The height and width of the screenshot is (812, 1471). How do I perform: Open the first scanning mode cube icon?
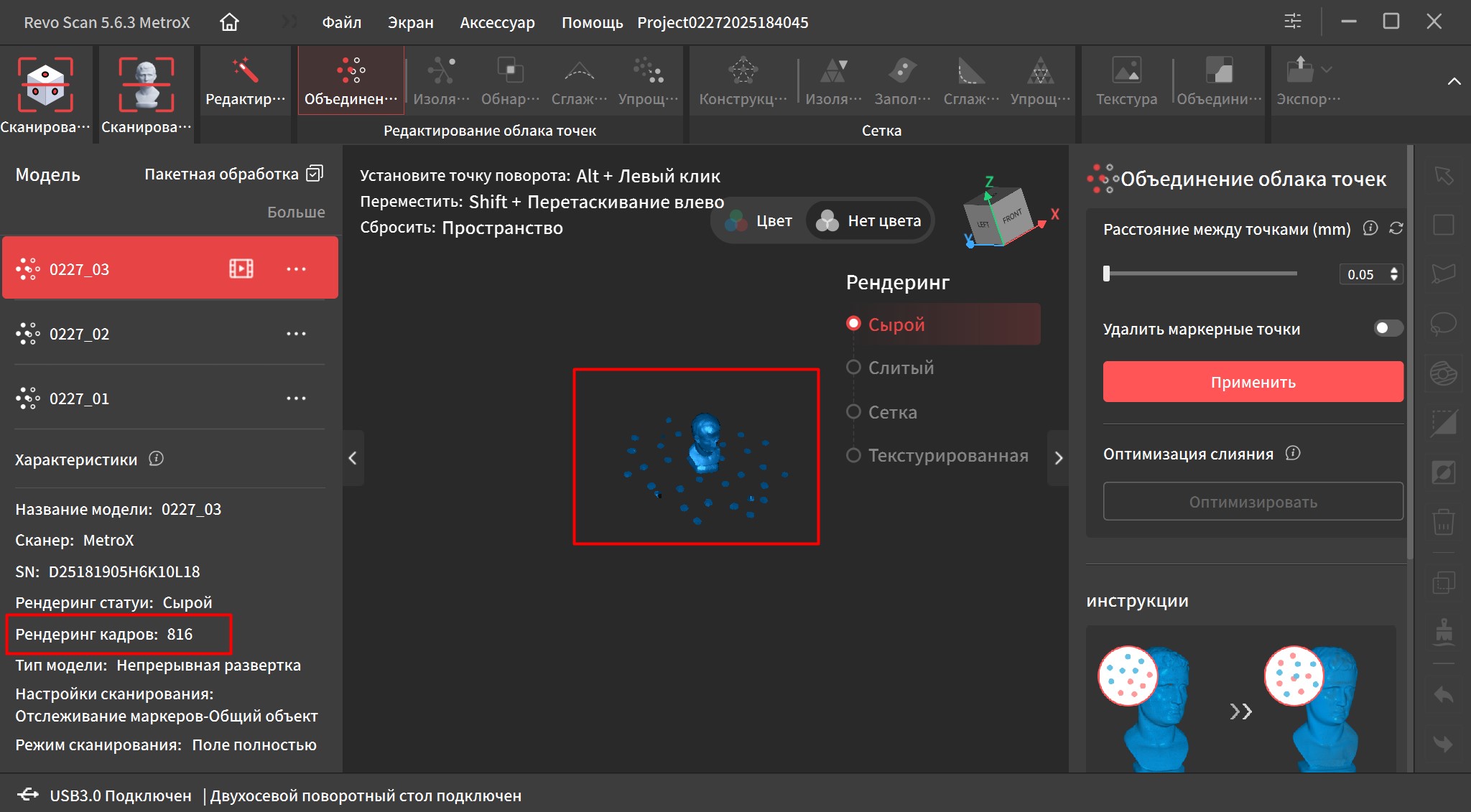point(45,85)
